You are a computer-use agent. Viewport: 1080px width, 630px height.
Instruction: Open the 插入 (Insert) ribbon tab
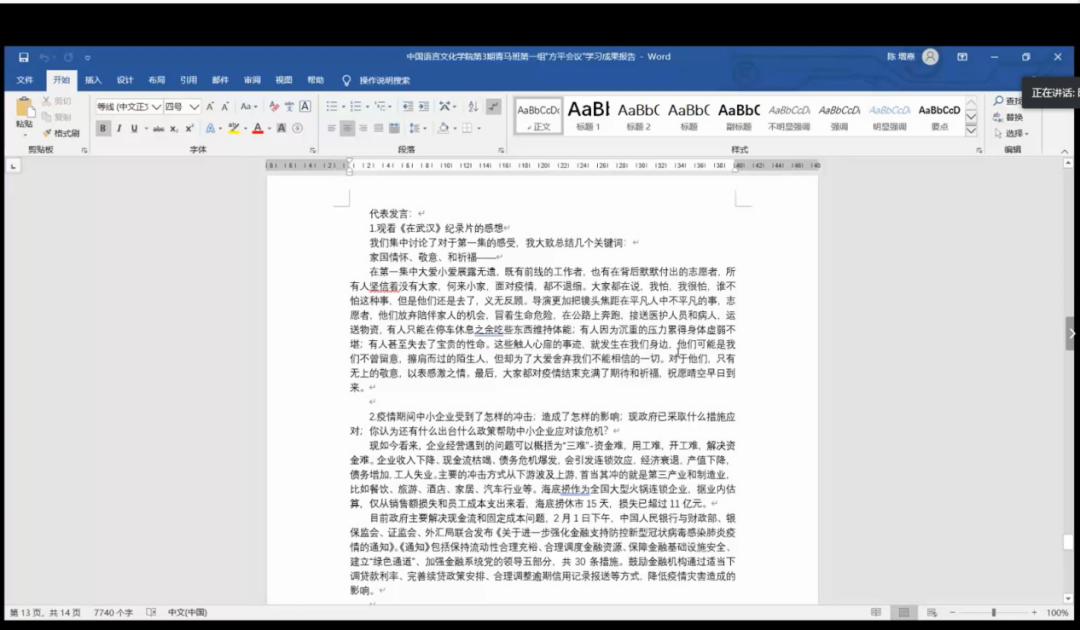coord(93,80)
